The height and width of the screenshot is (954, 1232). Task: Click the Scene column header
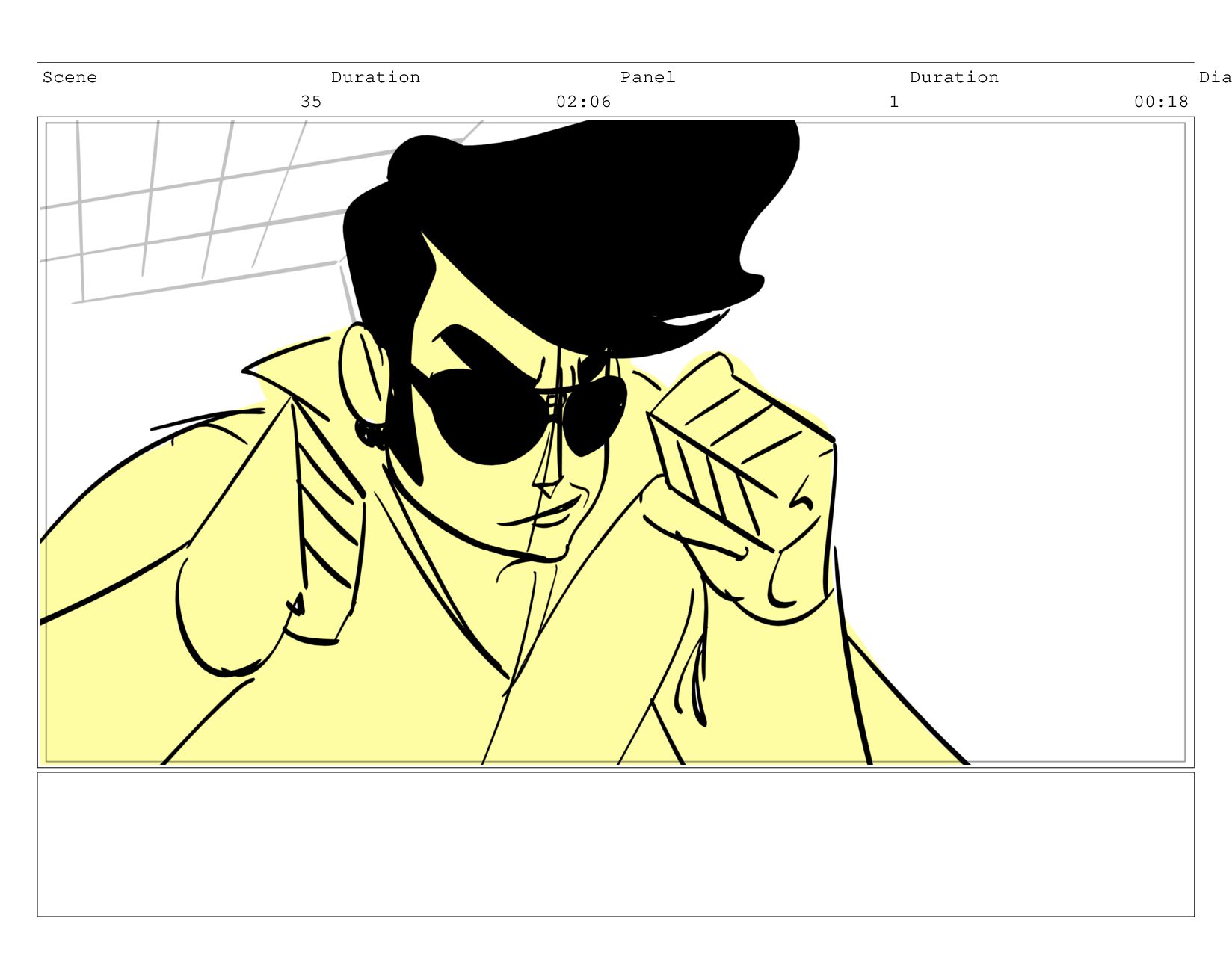coord(70,78)
